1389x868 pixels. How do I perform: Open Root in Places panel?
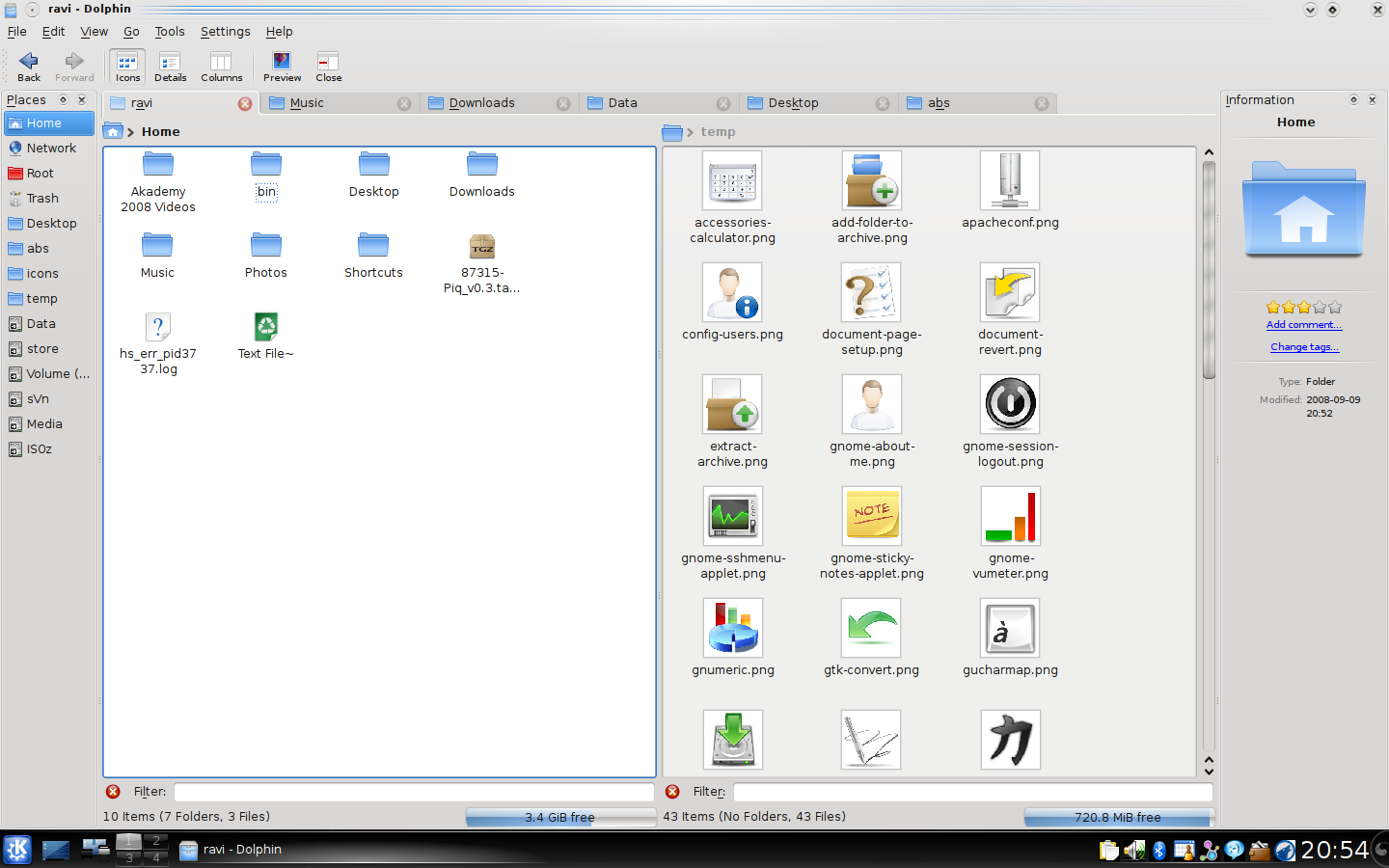tap(49, 174)
